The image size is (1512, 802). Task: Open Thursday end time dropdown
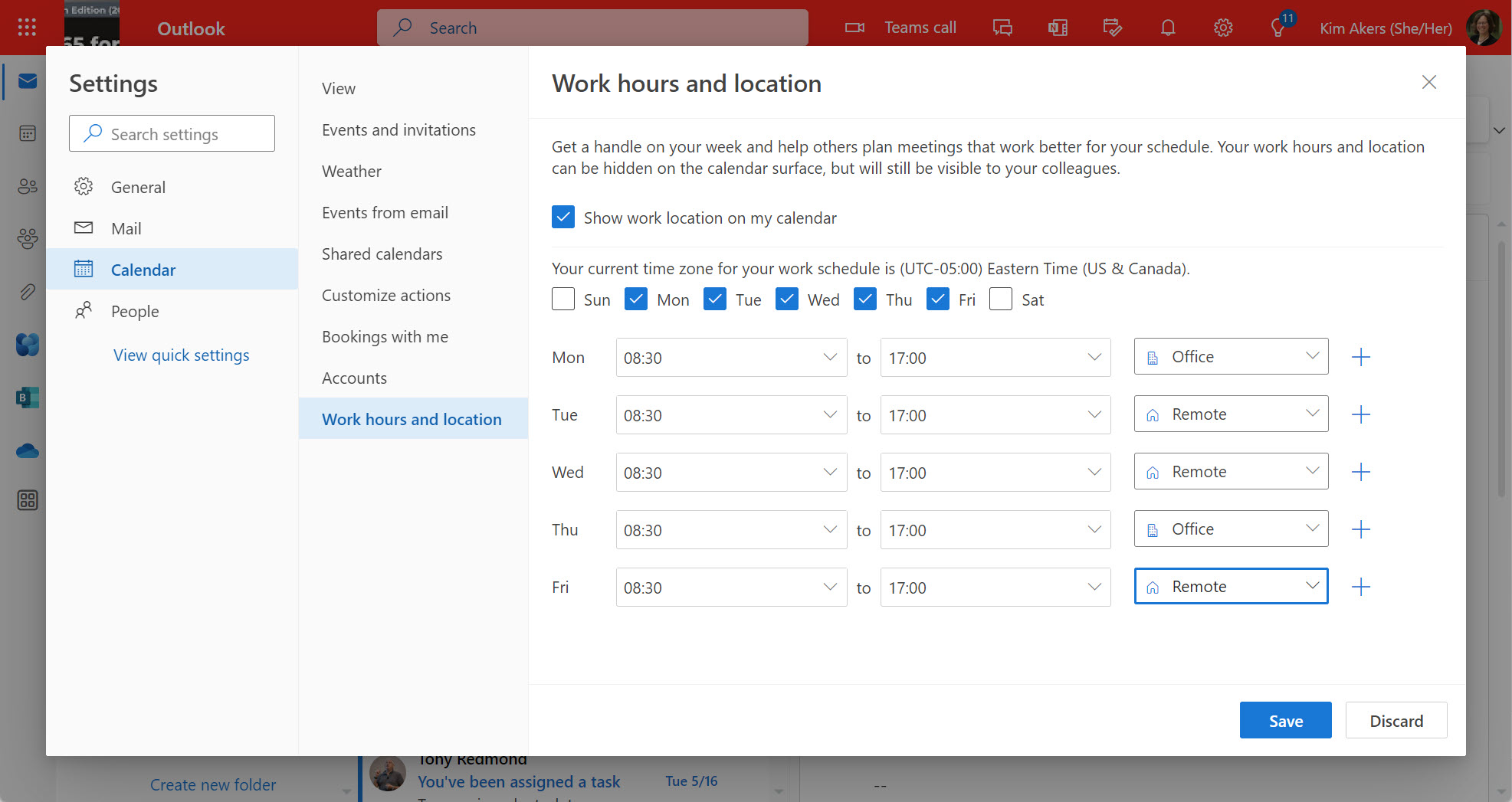pyautogui.click(x=995, y=530)
